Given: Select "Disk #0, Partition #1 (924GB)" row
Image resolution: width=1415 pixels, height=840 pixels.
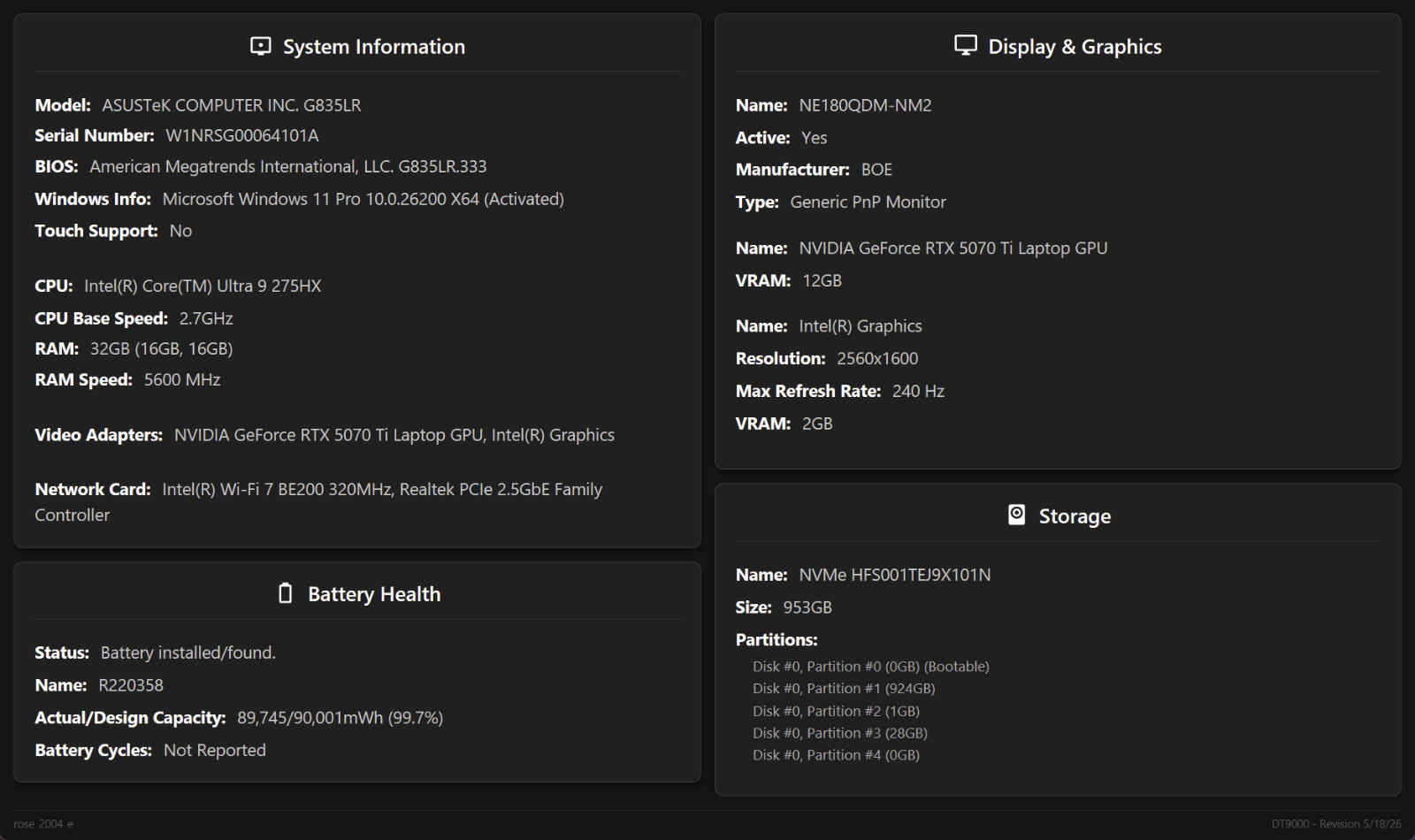Looking at the screenshot, I should pyautogui.click(x=844, y=689).
